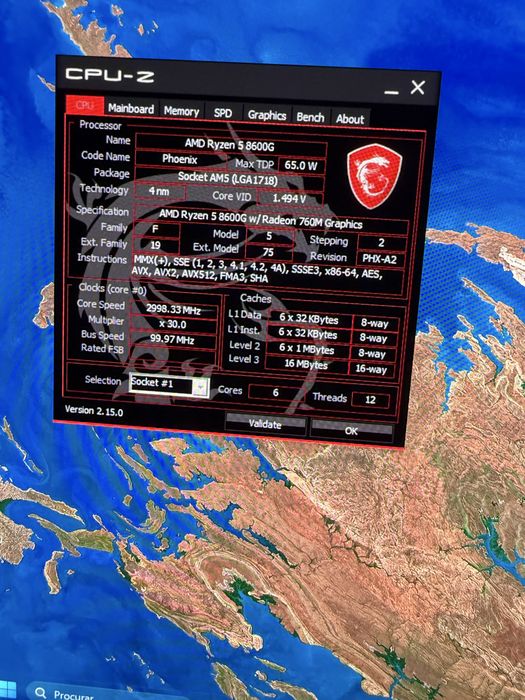
Task: Click the taskbar search magnifier icon
Action: (x=41, y=693)
